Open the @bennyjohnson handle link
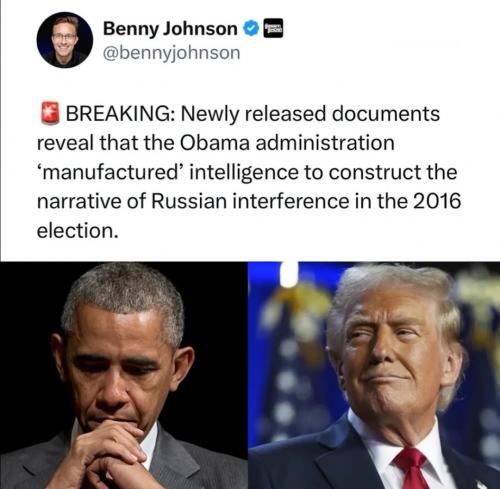The width and height of the screenshot is (500, 489). (x=171, y=53)
